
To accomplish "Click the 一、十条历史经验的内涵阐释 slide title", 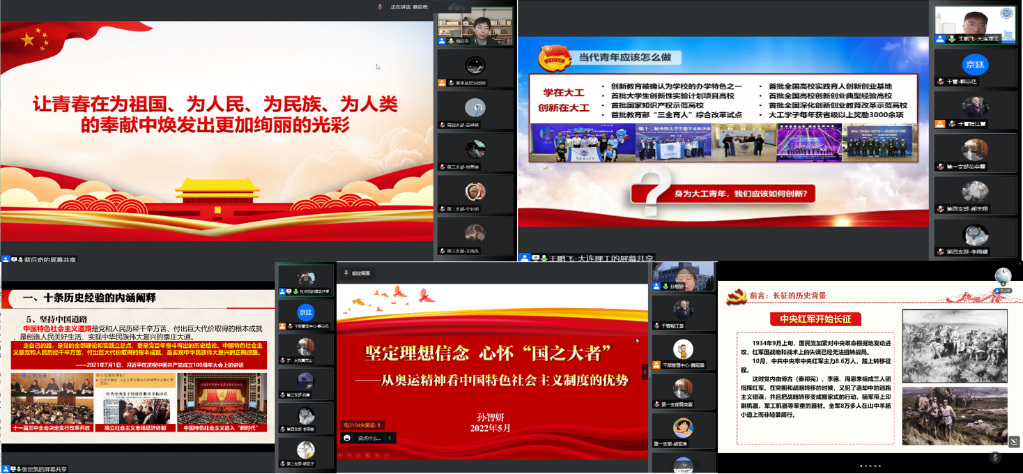I will coord(89,298).
